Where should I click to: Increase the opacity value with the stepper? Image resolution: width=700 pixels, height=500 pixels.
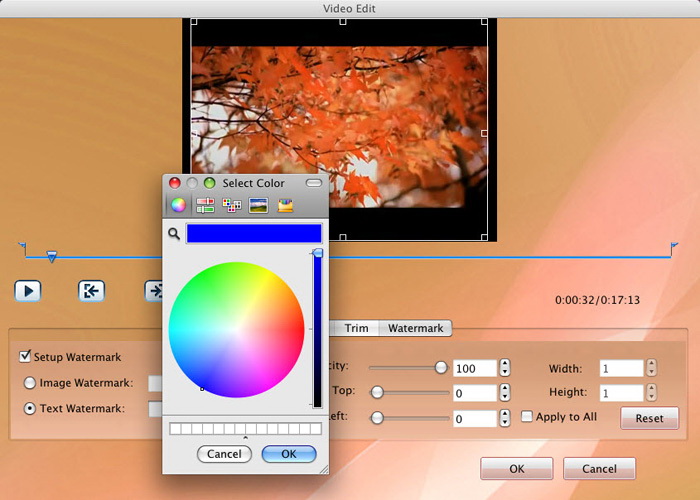point(505,363)
